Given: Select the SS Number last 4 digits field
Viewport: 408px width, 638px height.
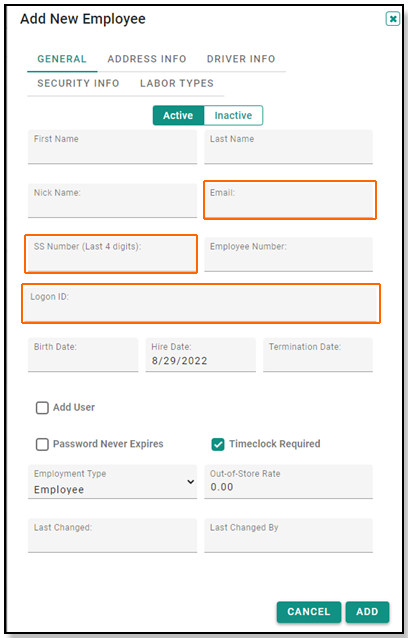Looking at the screenshot, I should [x=112, y=254].
